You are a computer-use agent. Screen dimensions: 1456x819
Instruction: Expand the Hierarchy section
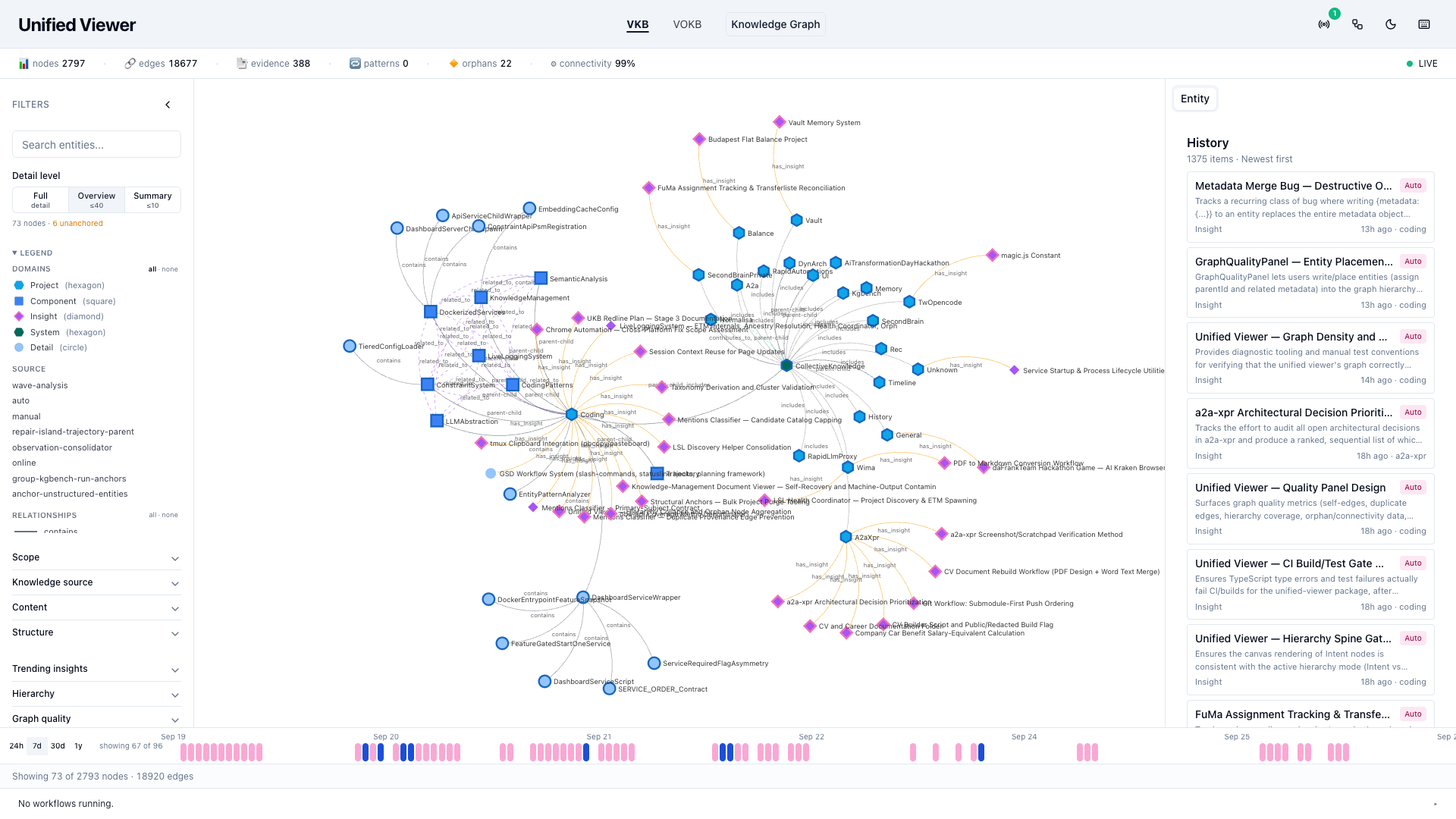(96, 694)
